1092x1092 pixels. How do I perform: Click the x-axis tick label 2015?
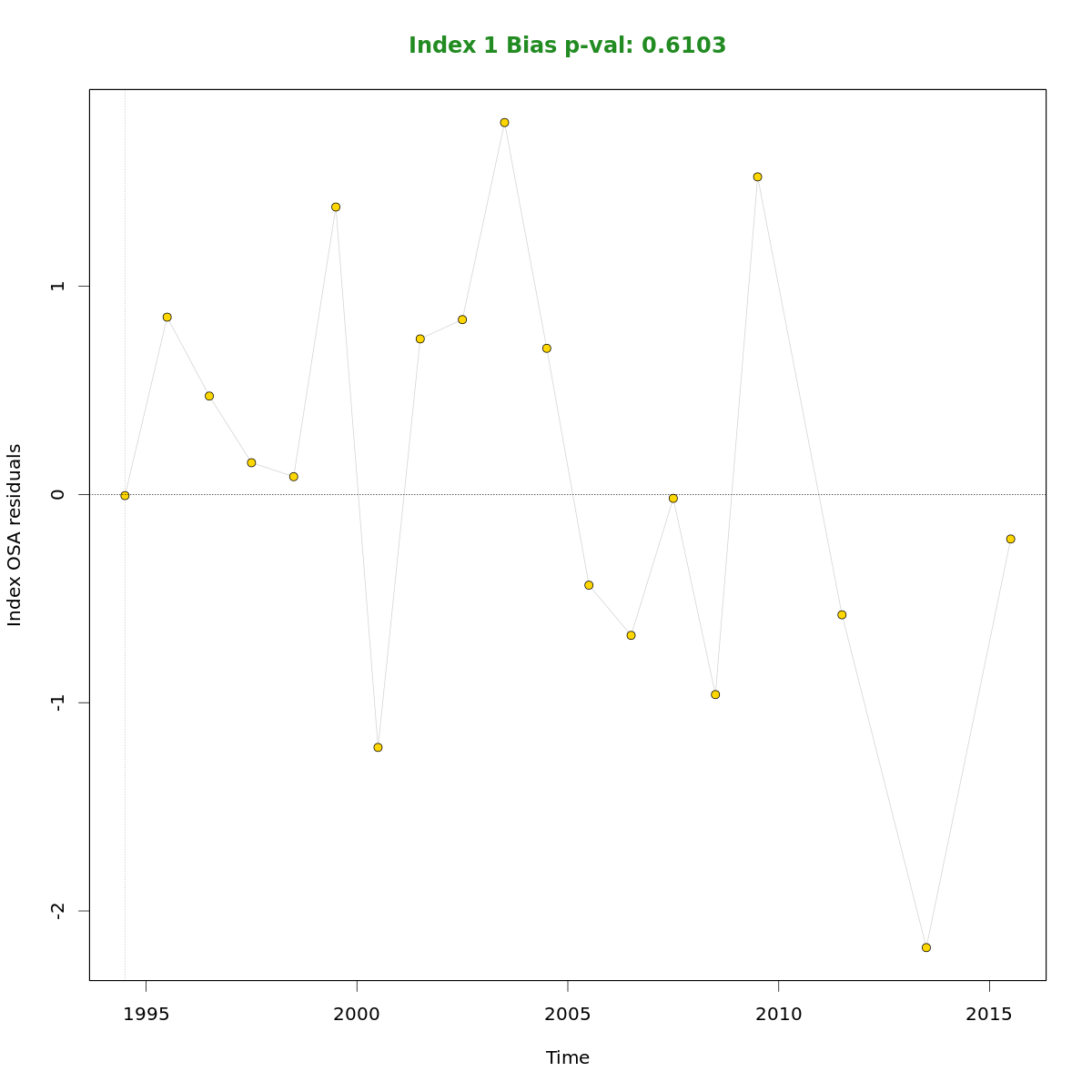(x=989, y=1014)
